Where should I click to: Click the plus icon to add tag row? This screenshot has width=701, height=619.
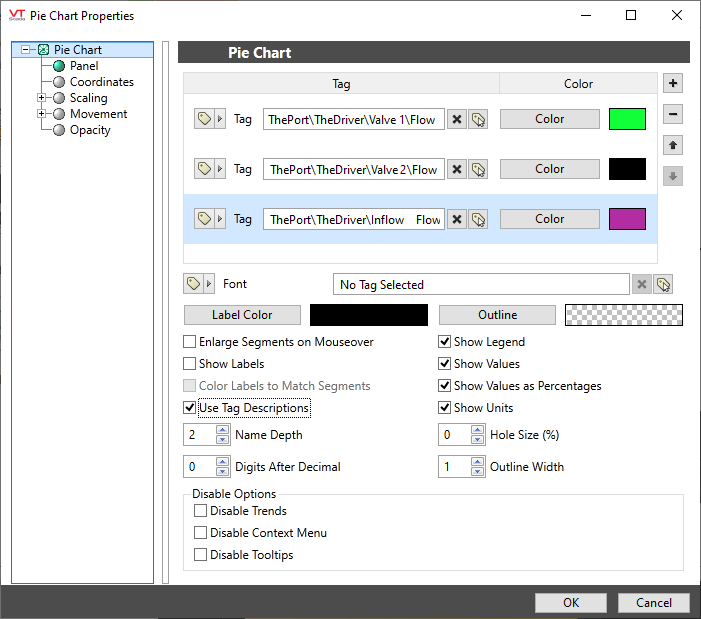pyautogui.click(x=673, y=84)
